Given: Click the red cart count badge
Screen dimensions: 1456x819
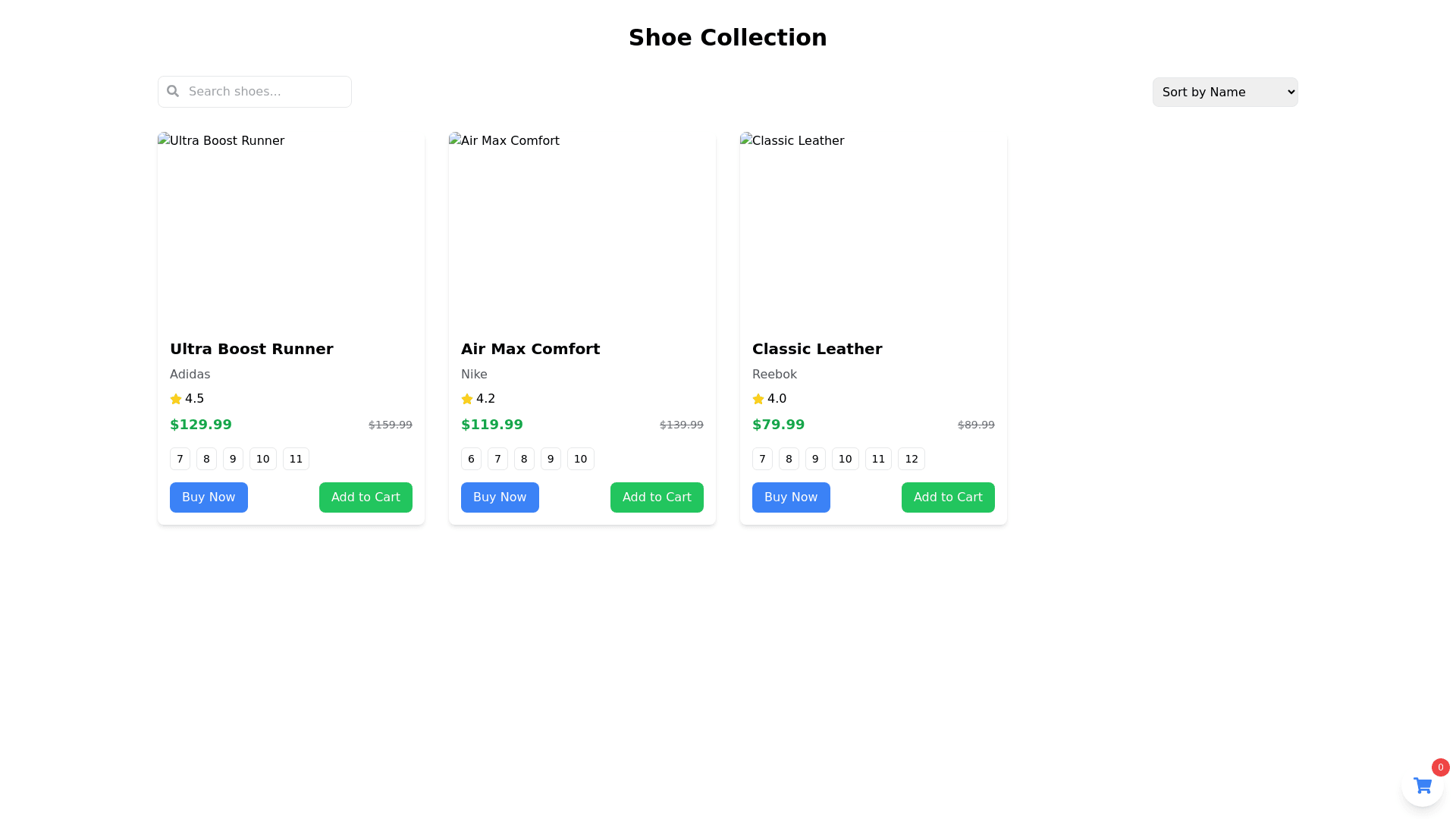Looking at the screenshot, I should click(1440, 767).
